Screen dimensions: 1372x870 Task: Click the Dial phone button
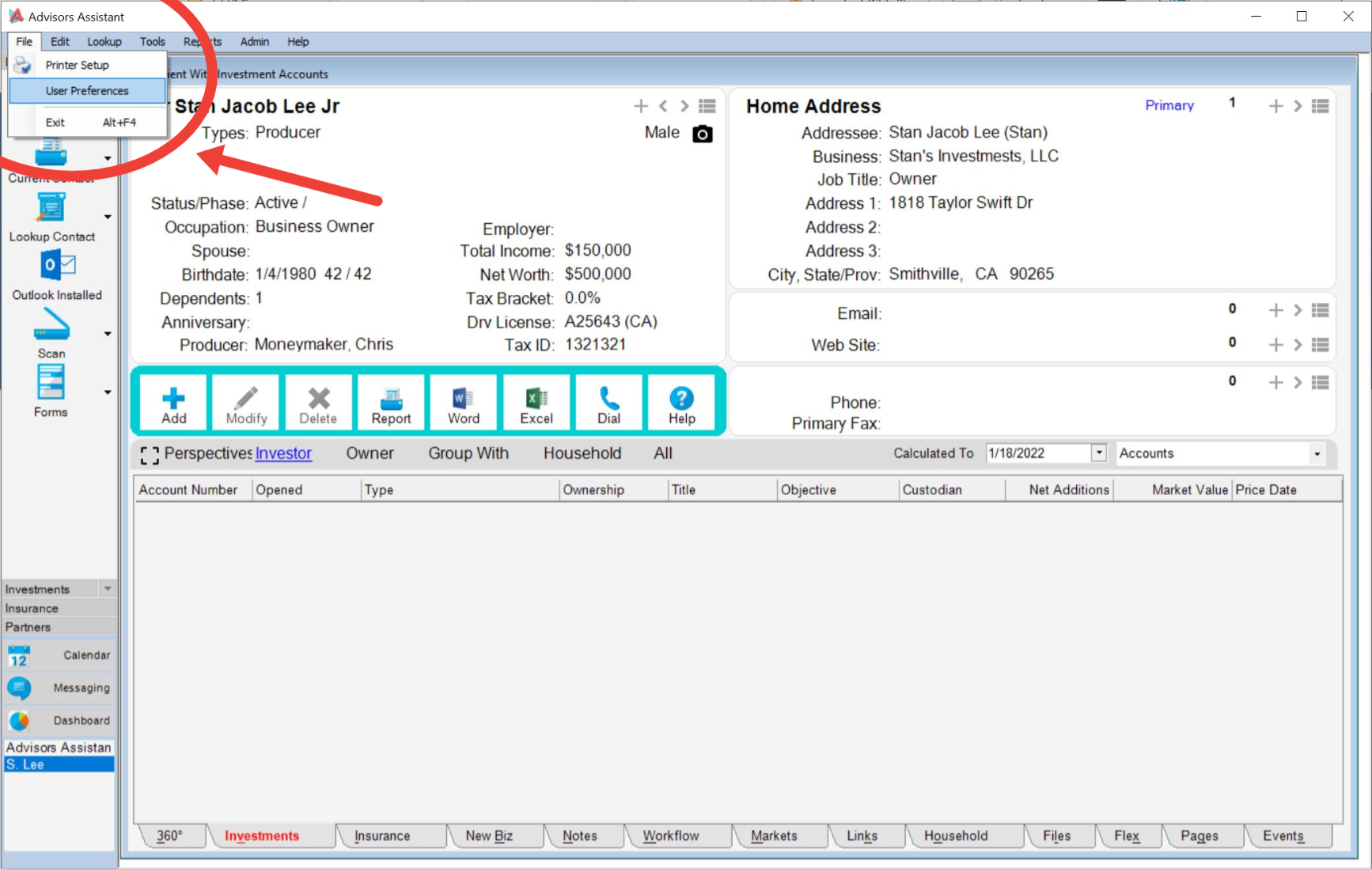[609, 403]
